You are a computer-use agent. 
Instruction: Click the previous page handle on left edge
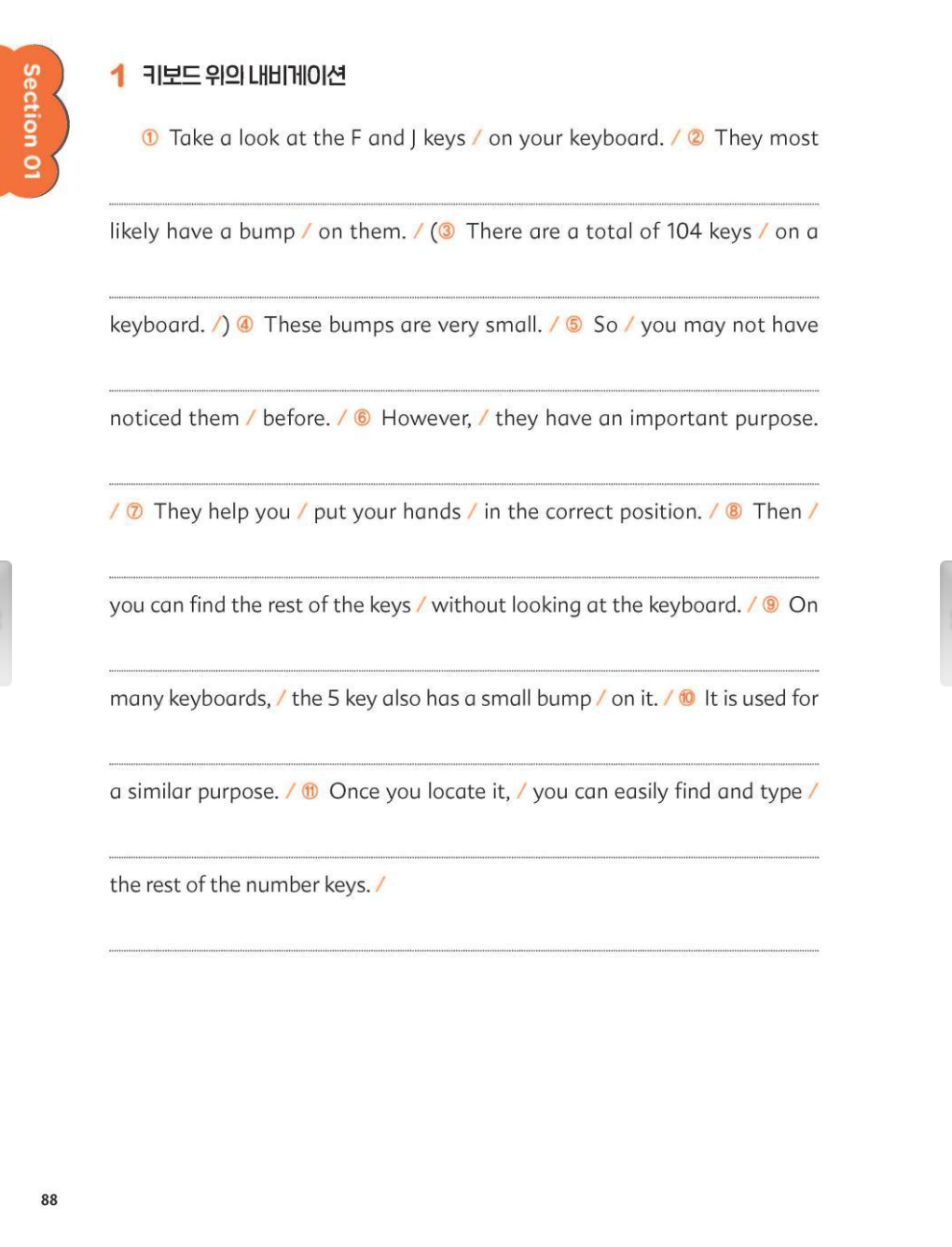click(6, 623)
